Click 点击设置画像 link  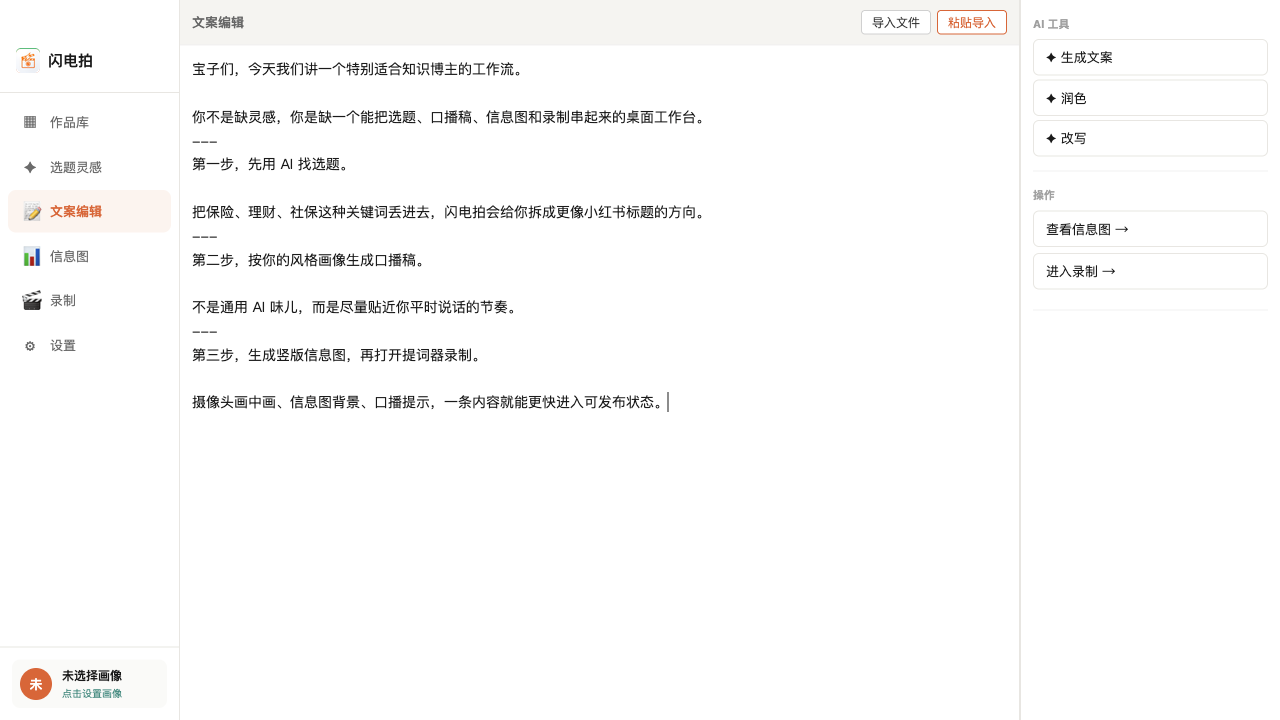coord(92,693)
